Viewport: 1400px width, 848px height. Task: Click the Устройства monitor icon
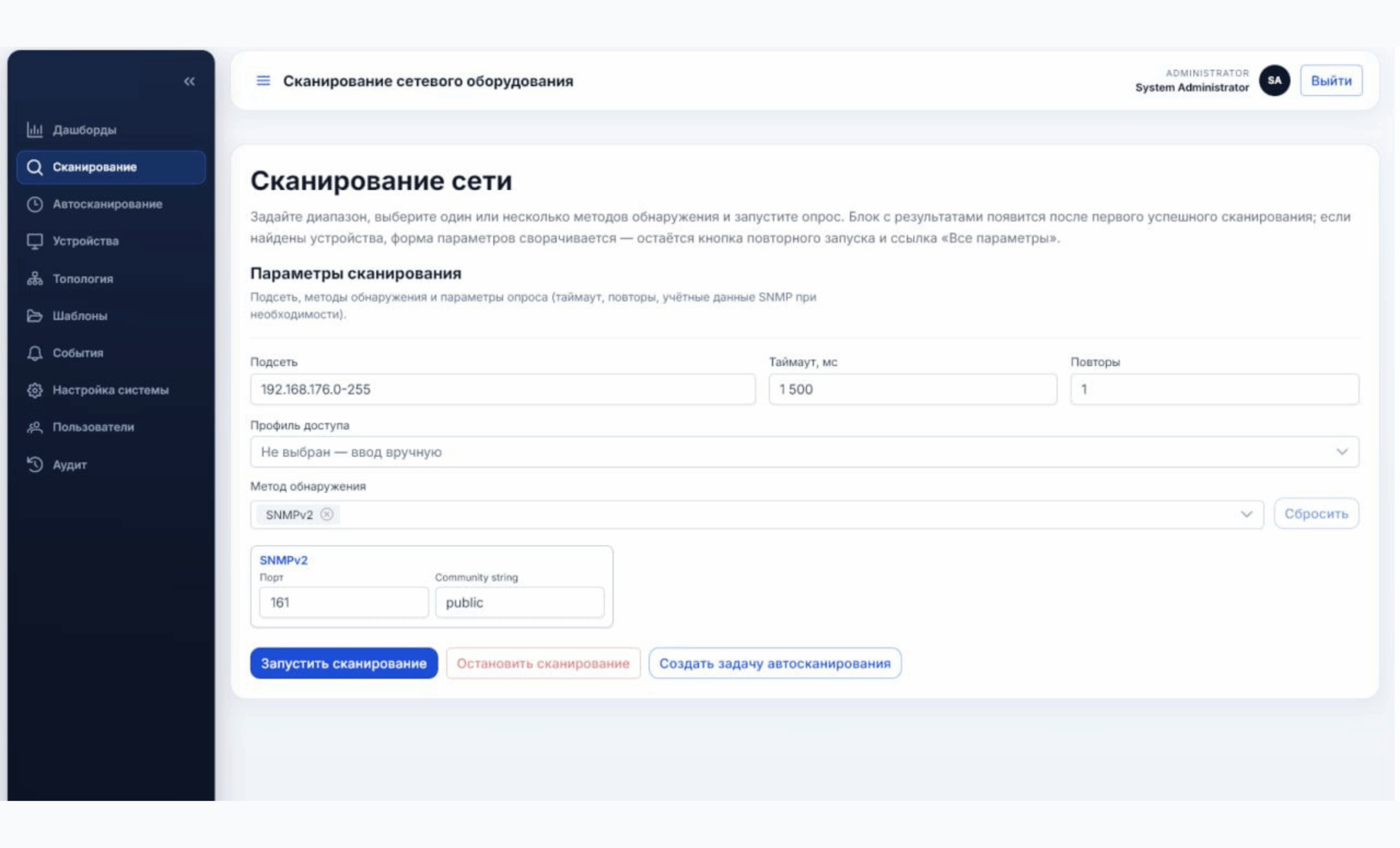(34, 242)
